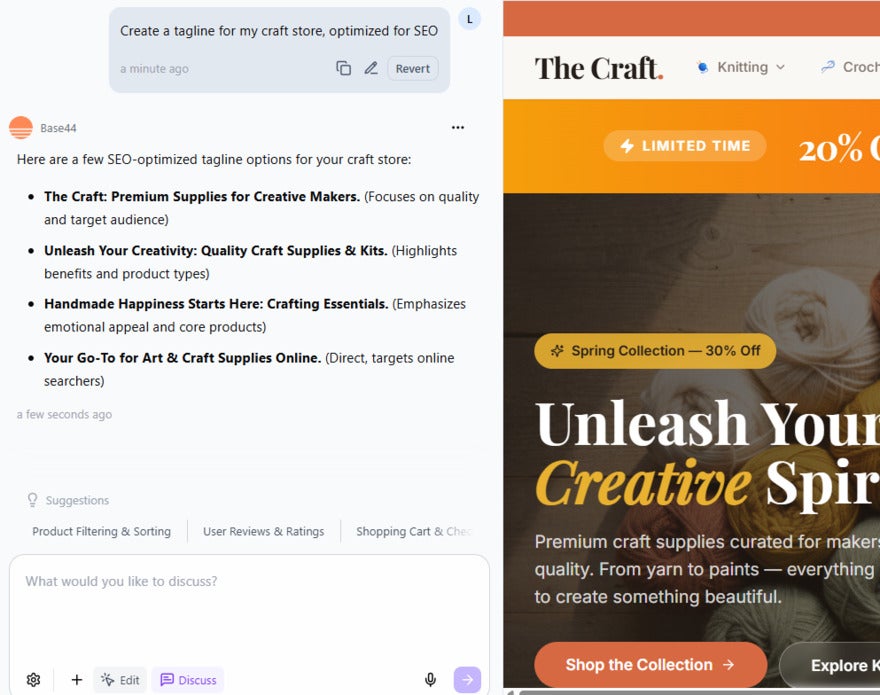Click the Base44 orange avatar logo
Screen dimensions: 880x695
pos(21,128)
